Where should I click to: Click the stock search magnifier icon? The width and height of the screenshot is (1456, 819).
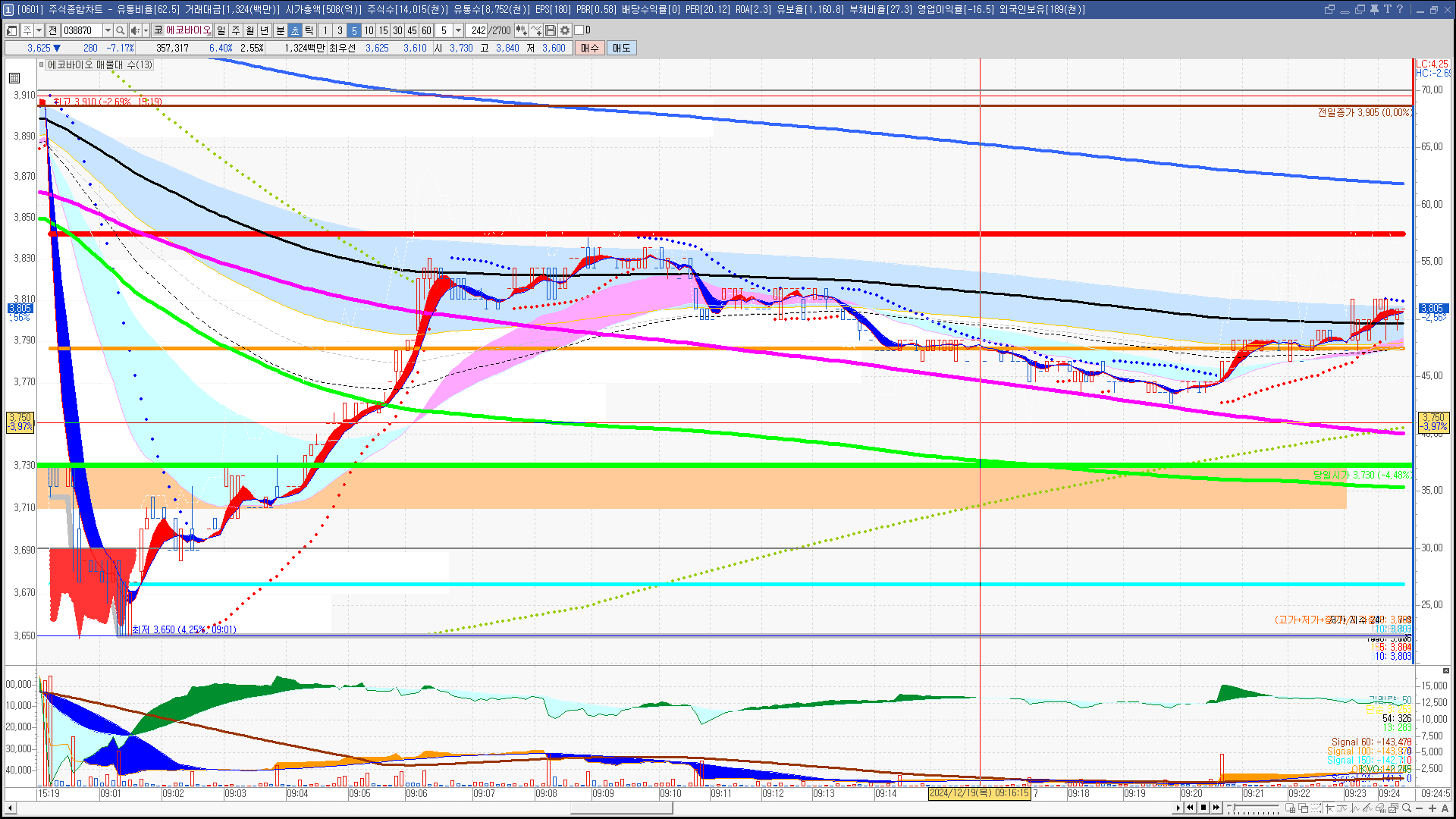pyautogui.click(x=120, y=30)
